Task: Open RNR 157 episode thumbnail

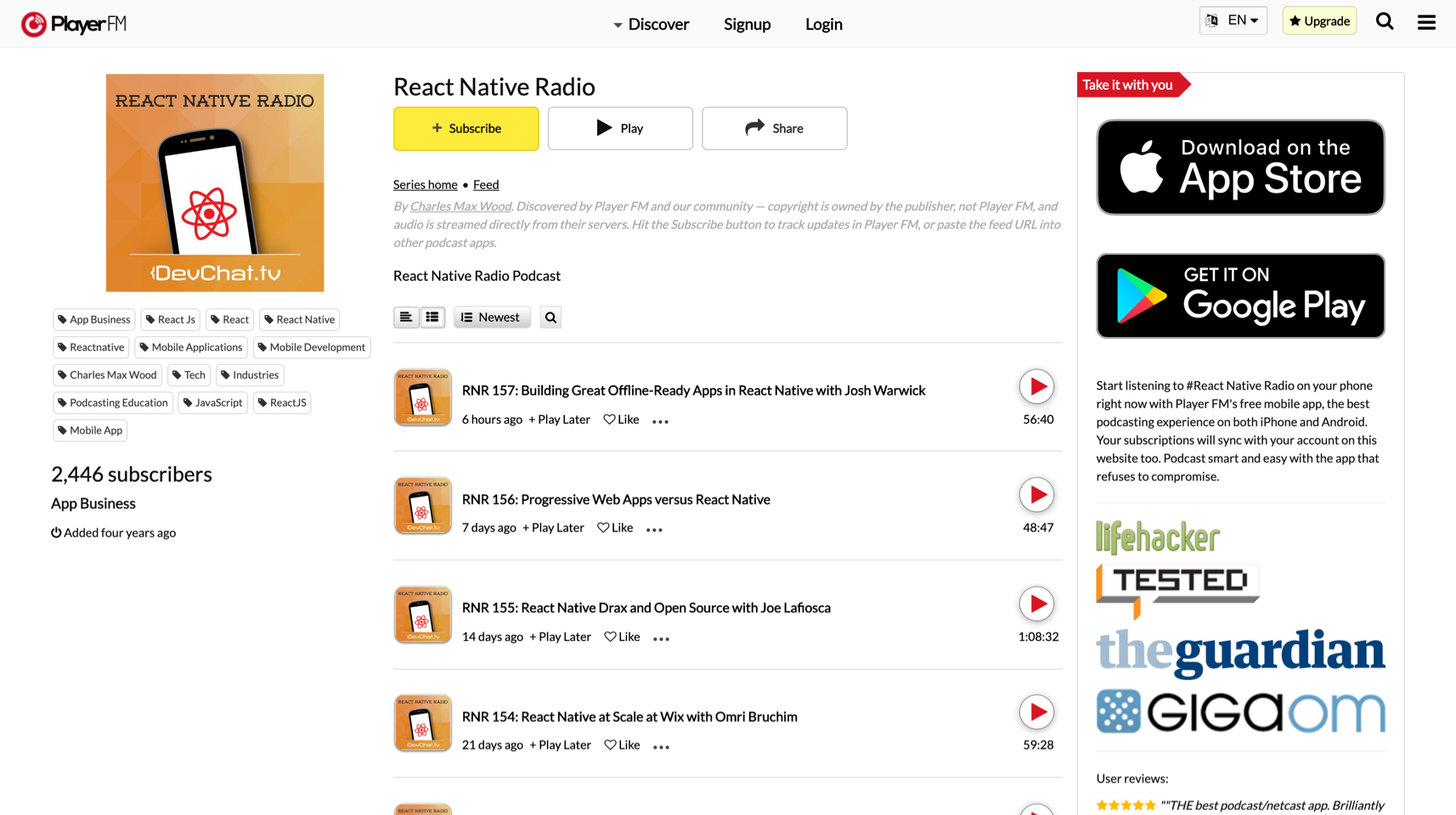Action: 422,397
